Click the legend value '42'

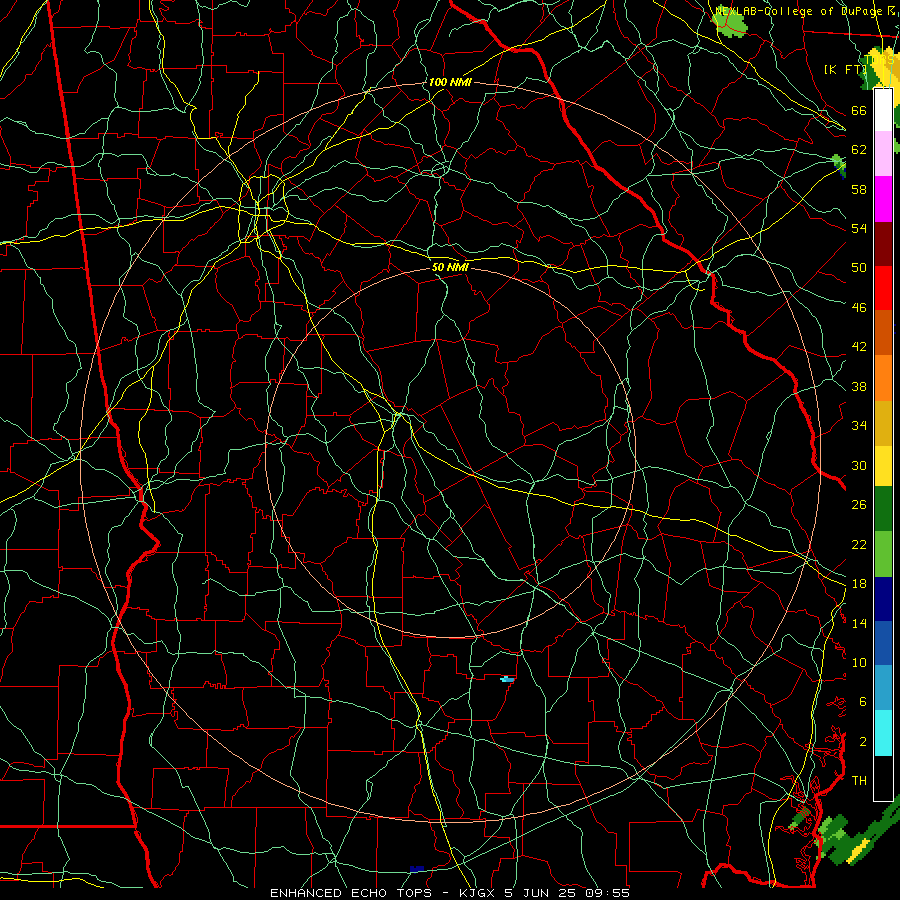859,347
